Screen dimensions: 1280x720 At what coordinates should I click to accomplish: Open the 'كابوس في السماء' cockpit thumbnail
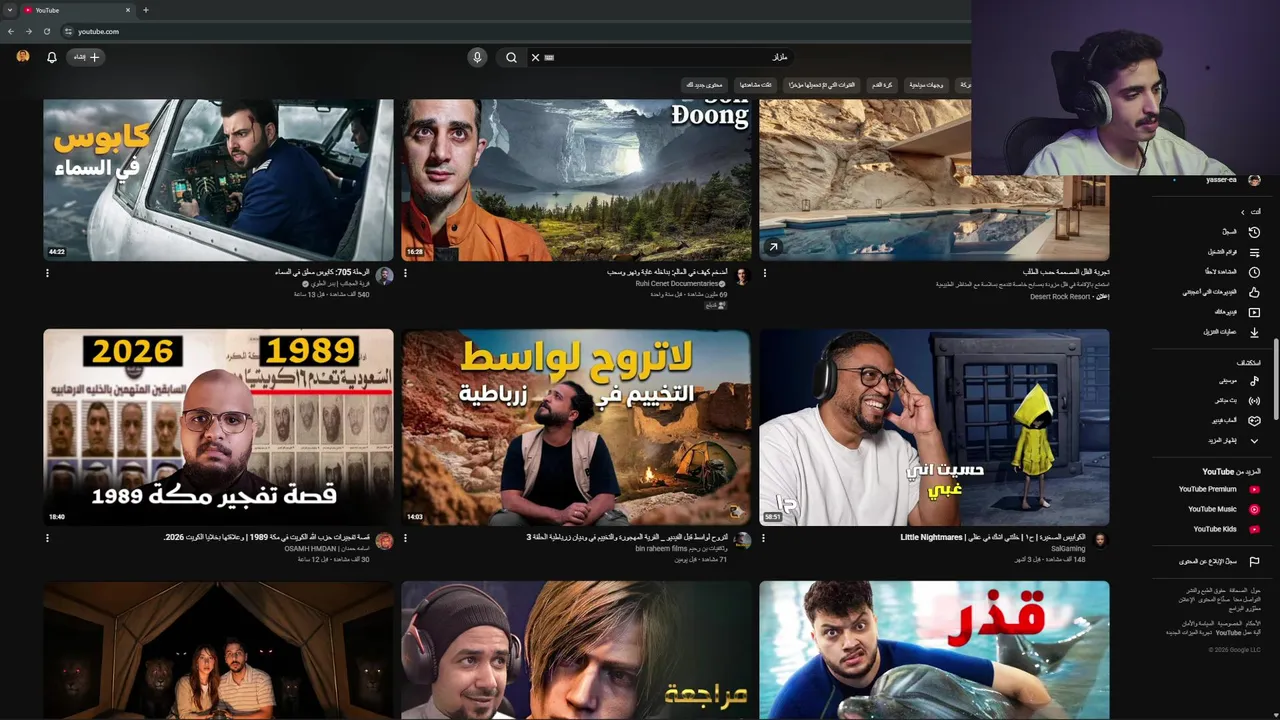point(218,180)
